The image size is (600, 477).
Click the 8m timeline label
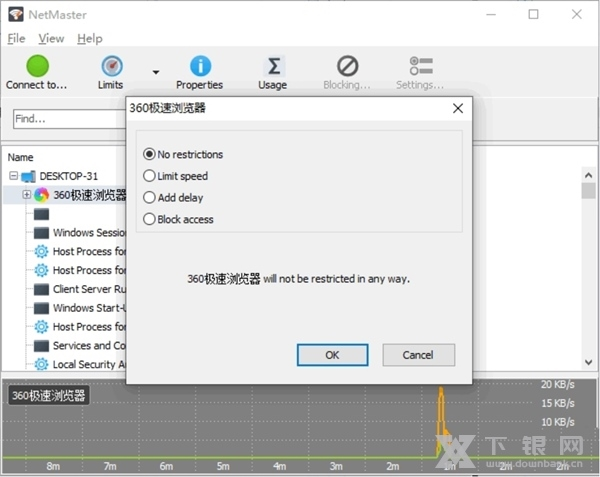pyautogui.click(x=53, y=466)
